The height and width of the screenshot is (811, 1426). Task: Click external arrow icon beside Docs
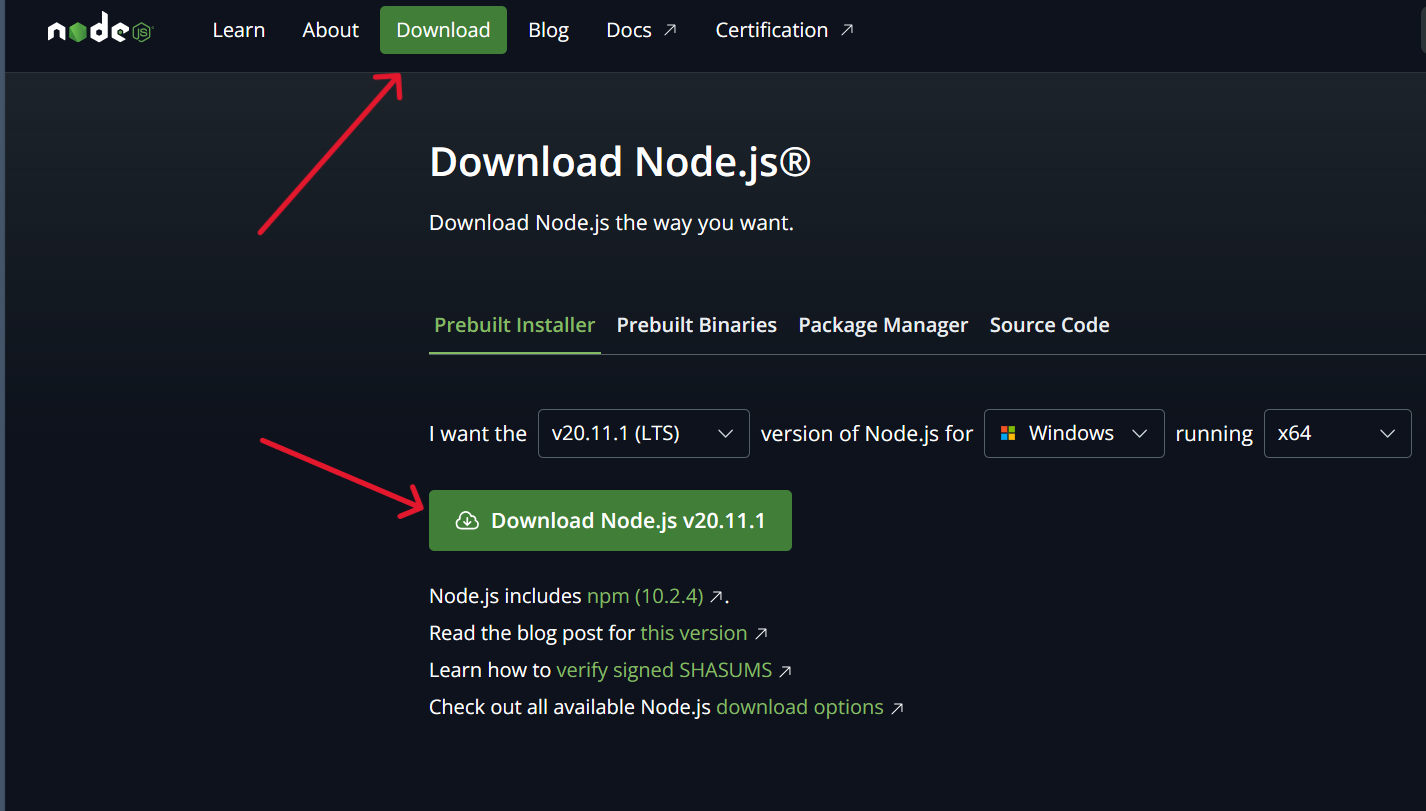click(670, 30)
